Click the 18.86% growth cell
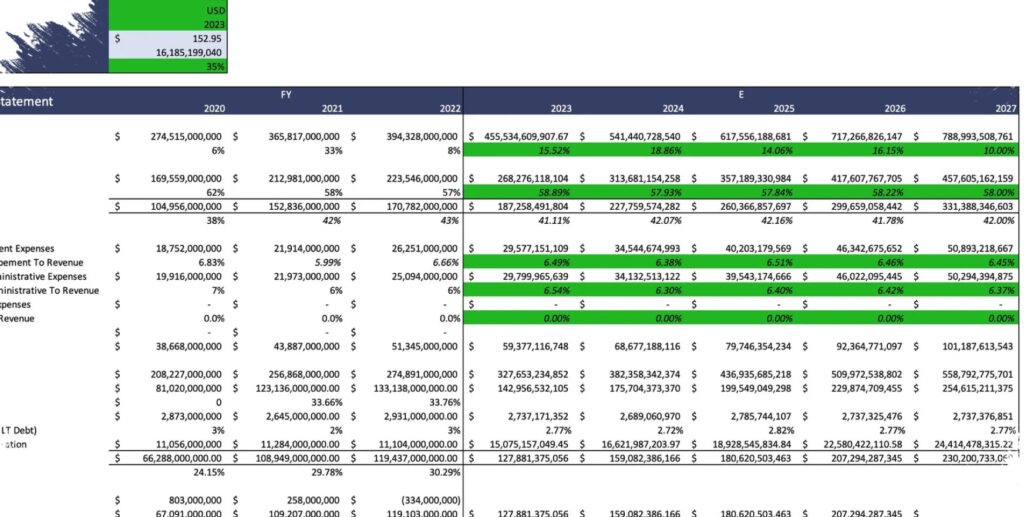1024x517 pixels. (665, 151)
